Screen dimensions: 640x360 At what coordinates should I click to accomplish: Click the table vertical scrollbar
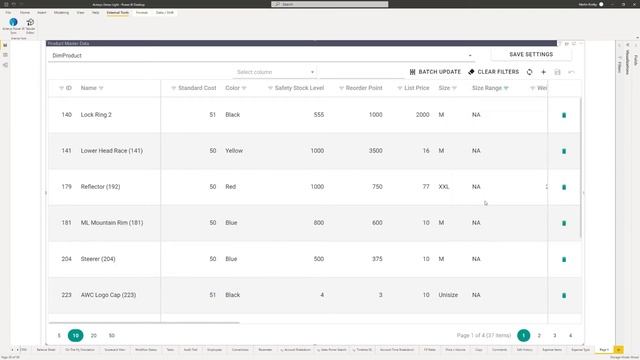click(x=580, y=168)
